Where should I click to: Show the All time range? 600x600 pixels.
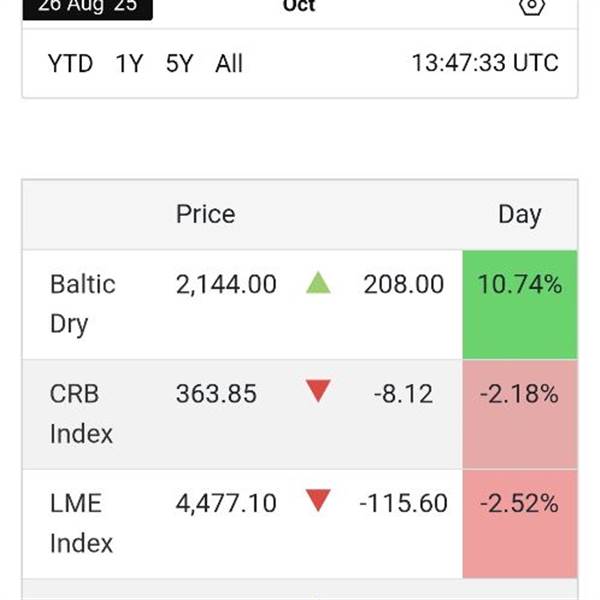(x=229, y=64)
